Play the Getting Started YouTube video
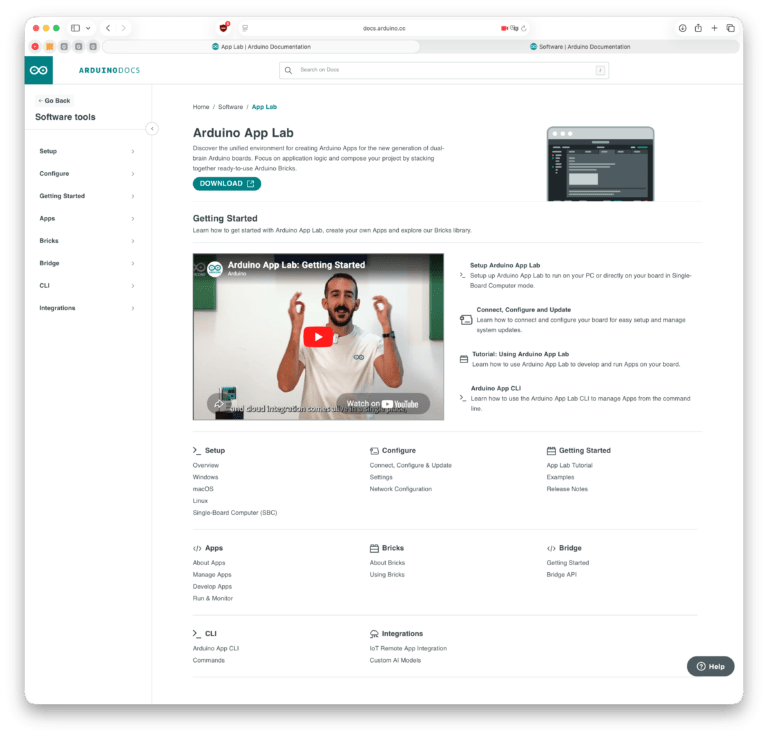 pos(318,337)
